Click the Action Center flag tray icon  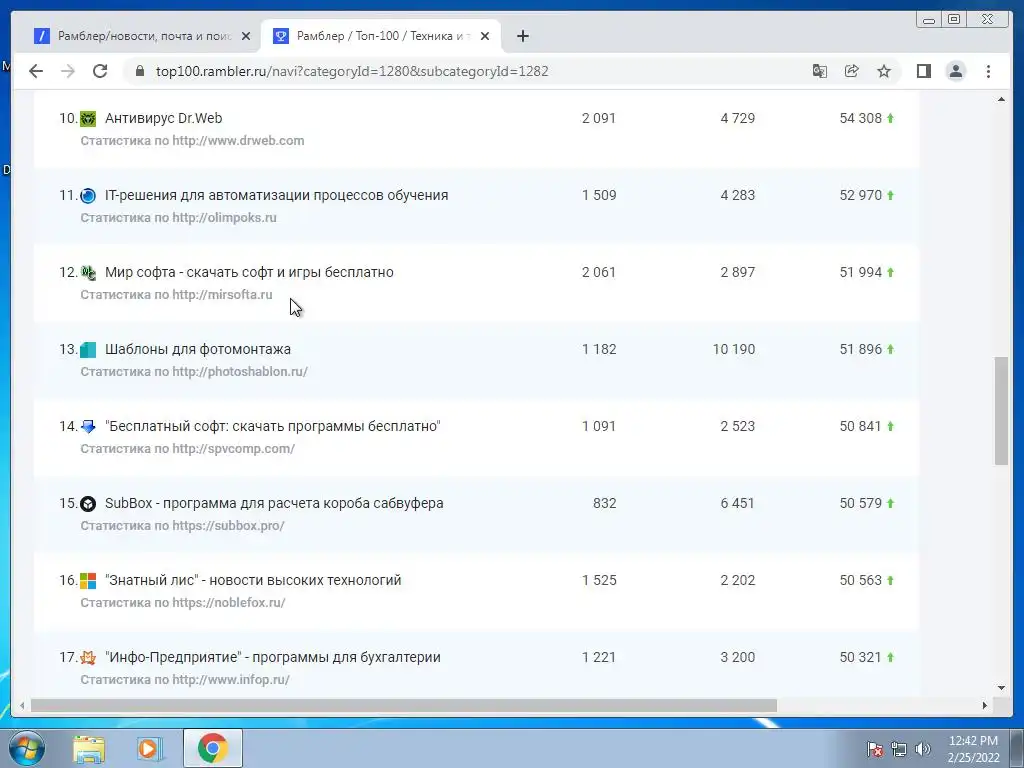point(875,749)
